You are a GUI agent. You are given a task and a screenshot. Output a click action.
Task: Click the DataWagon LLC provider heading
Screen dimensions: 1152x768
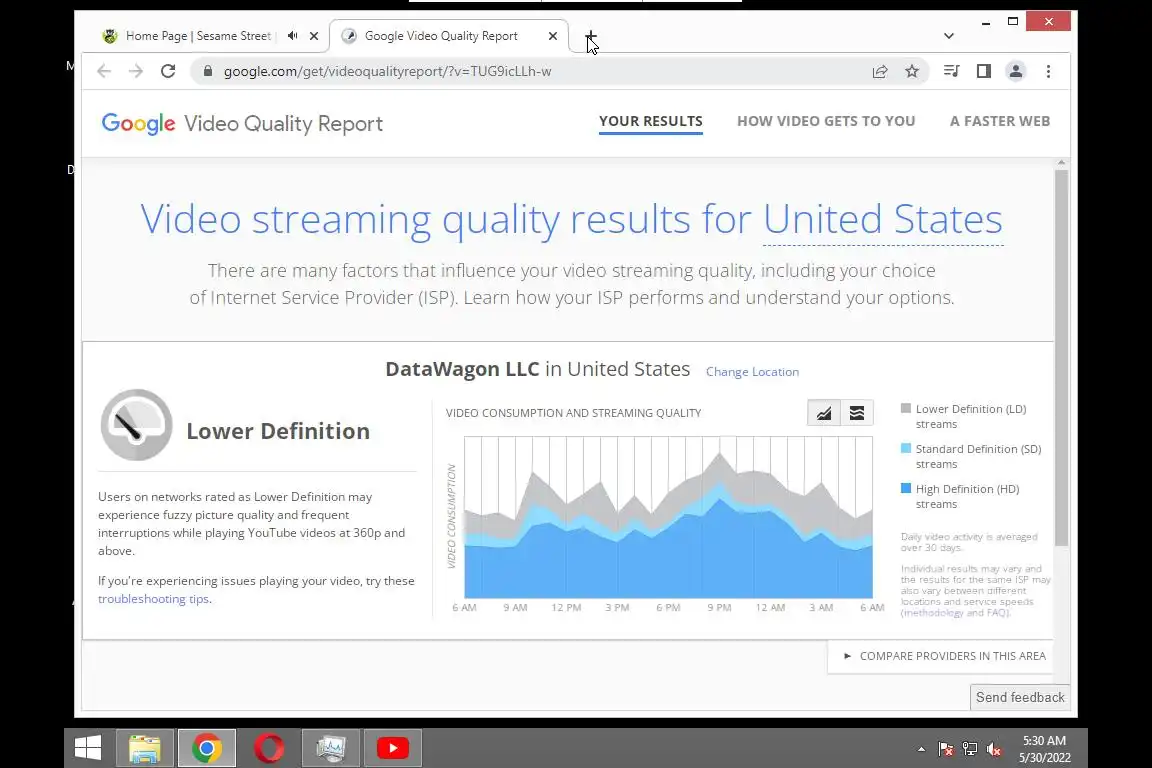(x=462, y=369)
